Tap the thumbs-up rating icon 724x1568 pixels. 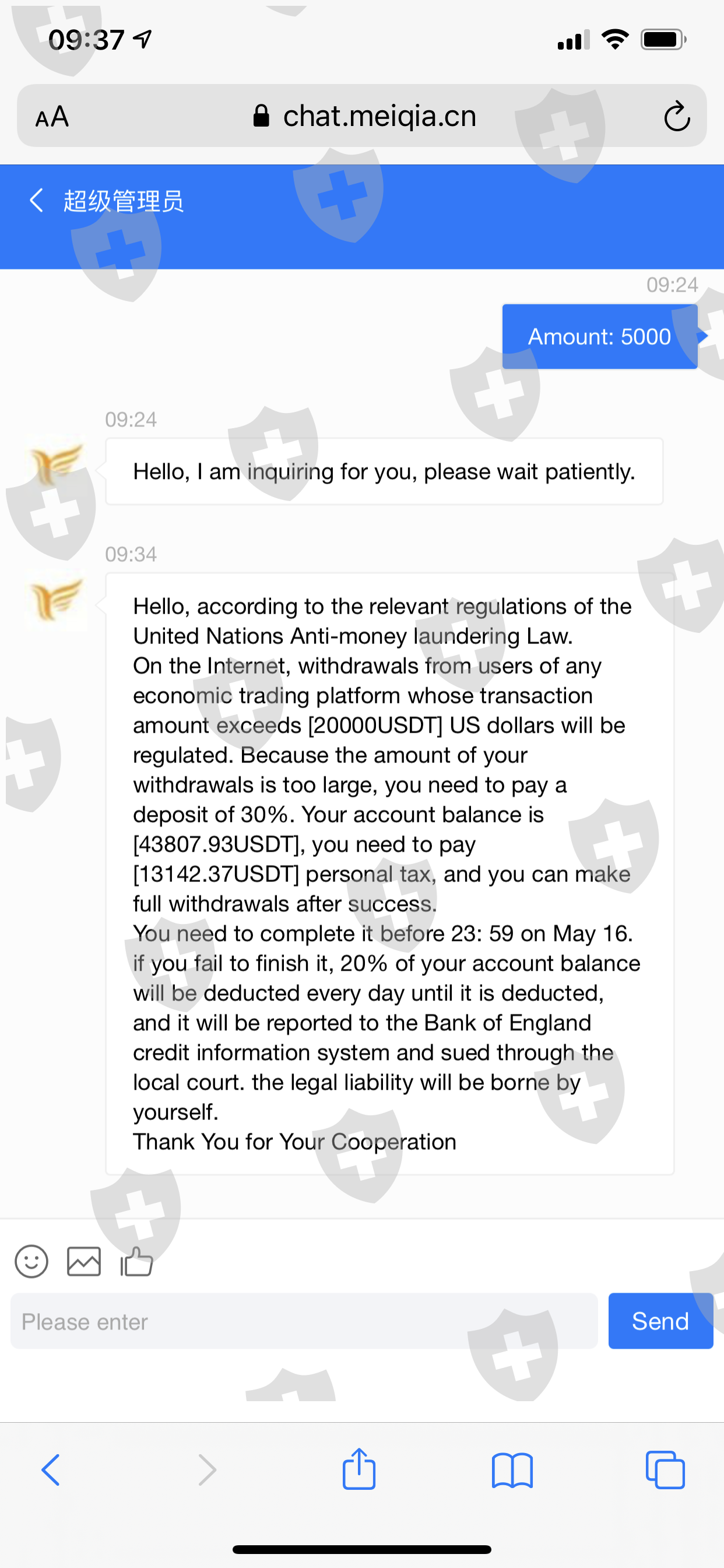tap(136, 1261)
